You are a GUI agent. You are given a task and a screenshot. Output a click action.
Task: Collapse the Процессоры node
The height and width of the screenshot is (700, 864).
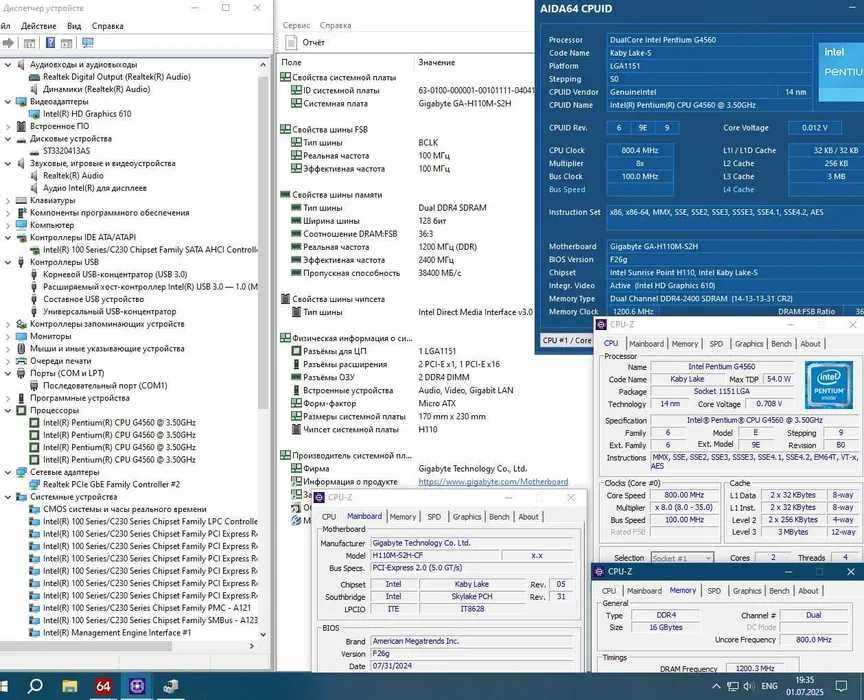pyautogui.click(x=8, y=411)
